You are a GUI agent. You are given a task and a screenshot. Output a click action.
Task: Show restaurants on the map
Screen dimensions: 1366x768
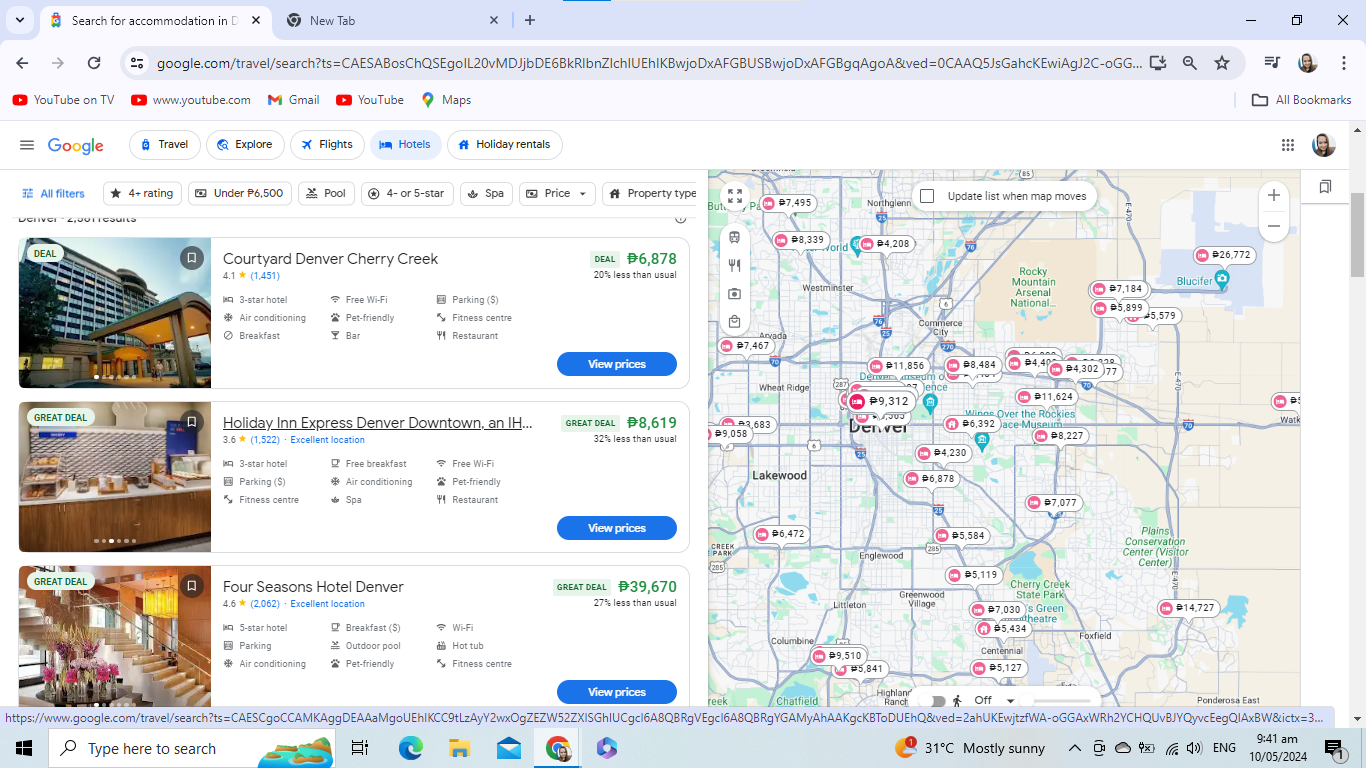point(735,266)
